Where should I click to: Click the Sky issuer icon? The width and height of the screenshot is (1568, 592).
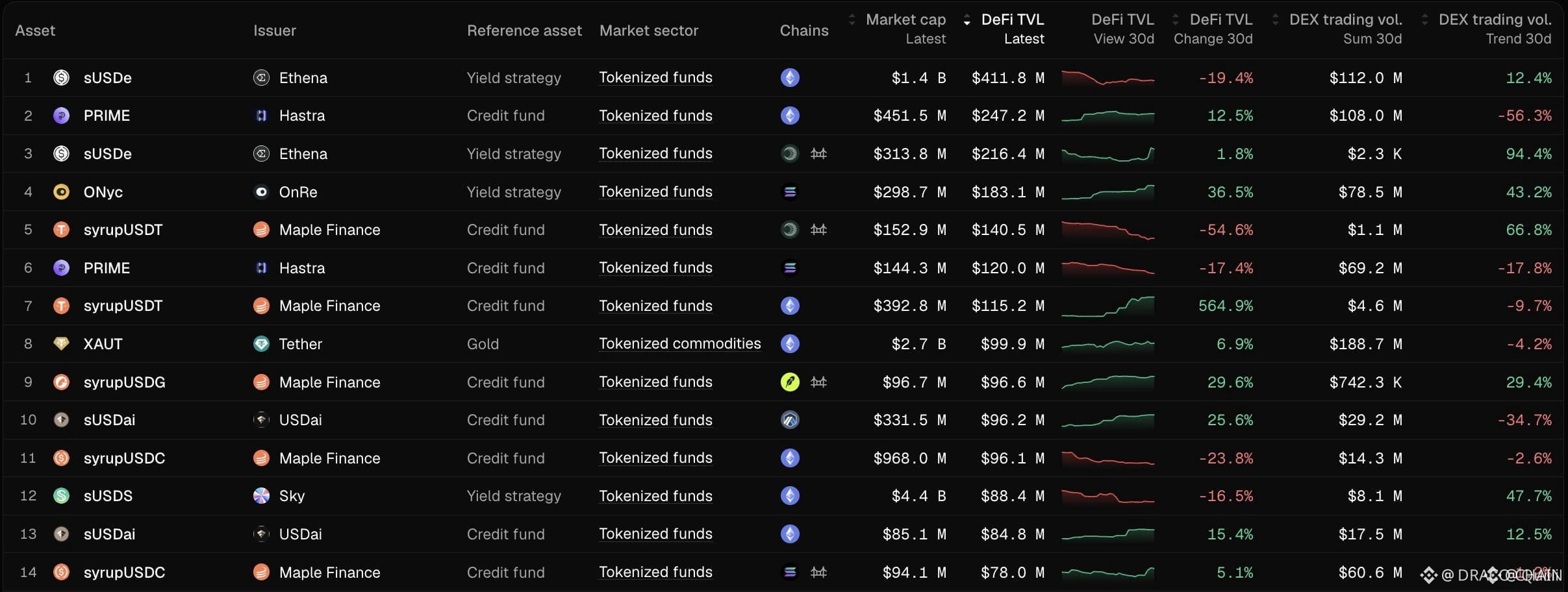tap(261, 496)
